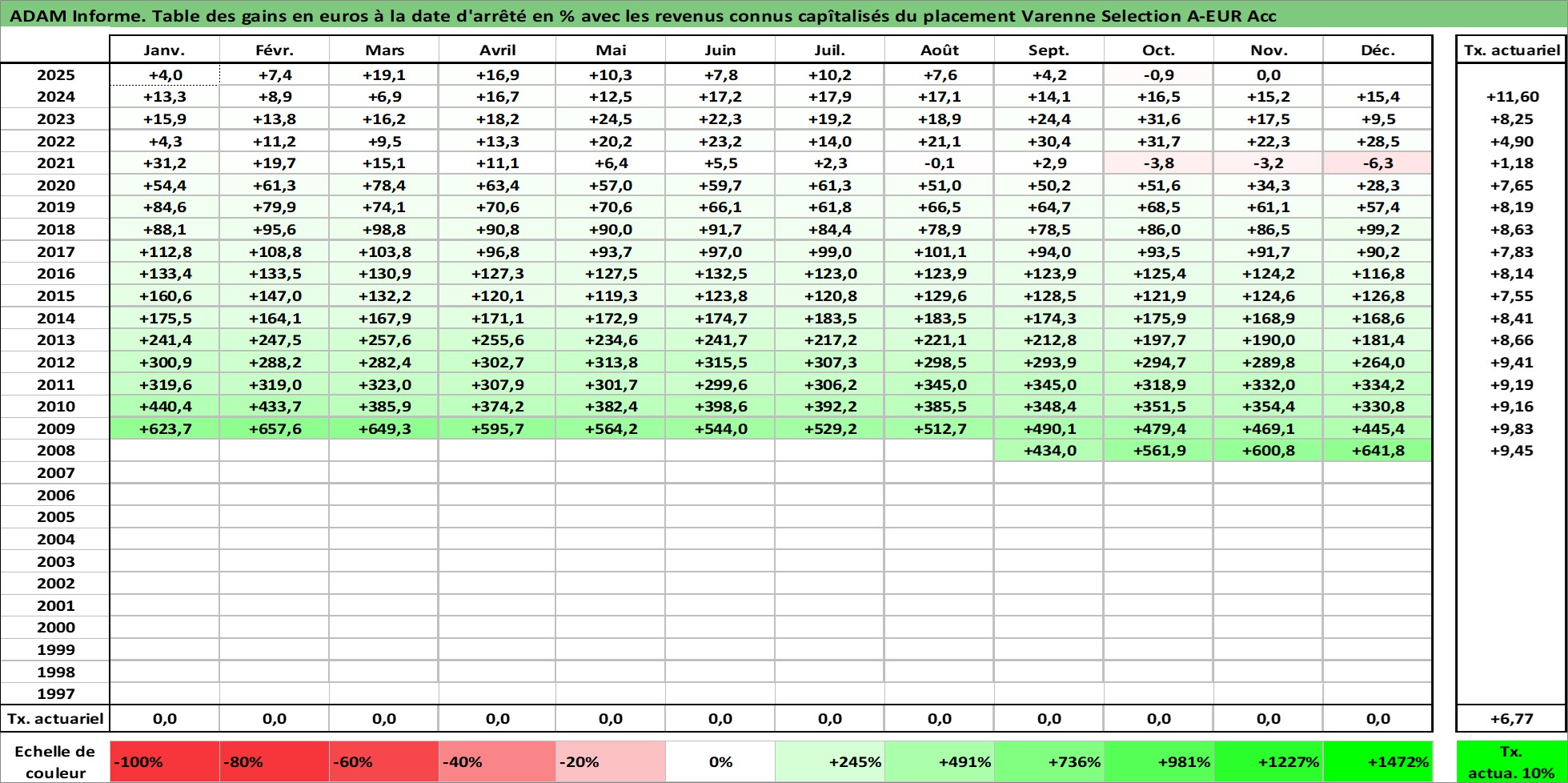Select the +4,0 cell for January 2025

(164, 74)
